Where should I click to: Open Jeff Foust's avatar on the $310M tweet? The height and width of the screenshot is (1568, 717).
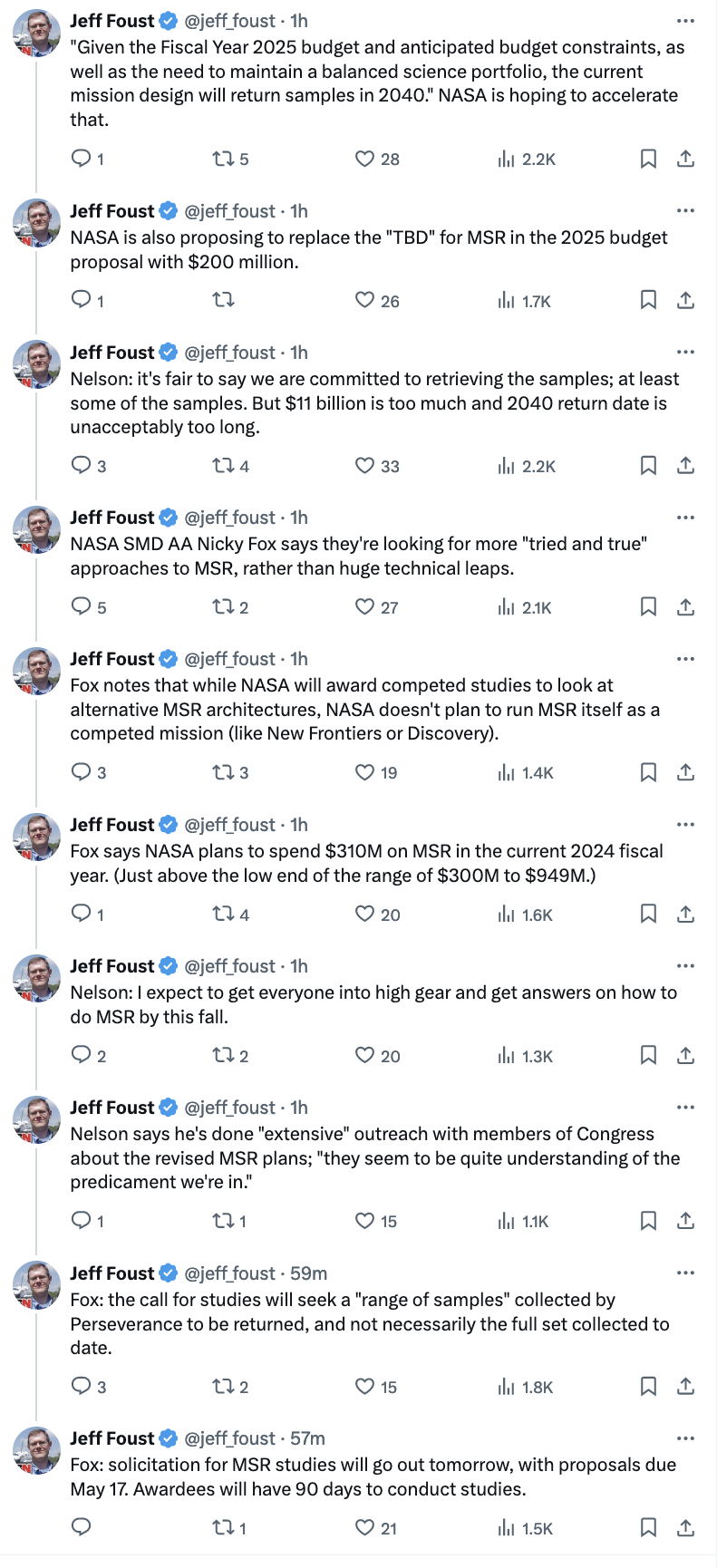(x=36, y=838)
